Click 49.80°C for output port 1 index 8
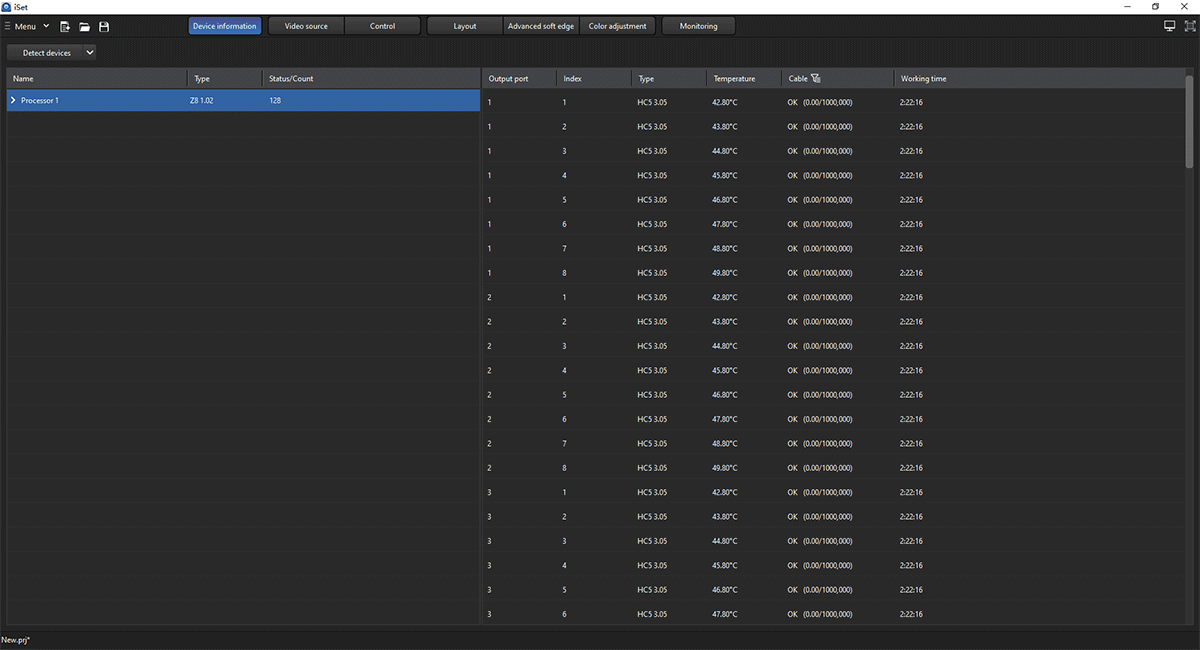1200x650 pixels. click(725, 273)
